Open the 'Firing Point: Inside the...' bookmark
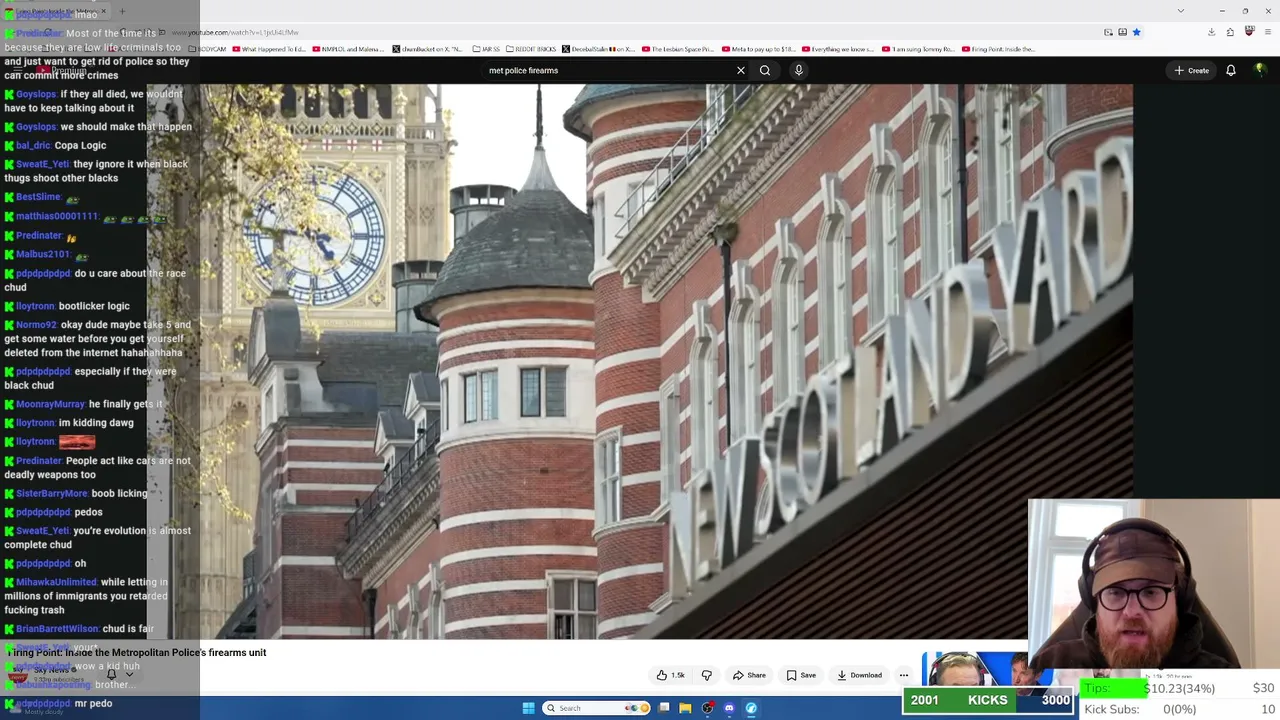The image size is (1280, 720). click(998, 49)
